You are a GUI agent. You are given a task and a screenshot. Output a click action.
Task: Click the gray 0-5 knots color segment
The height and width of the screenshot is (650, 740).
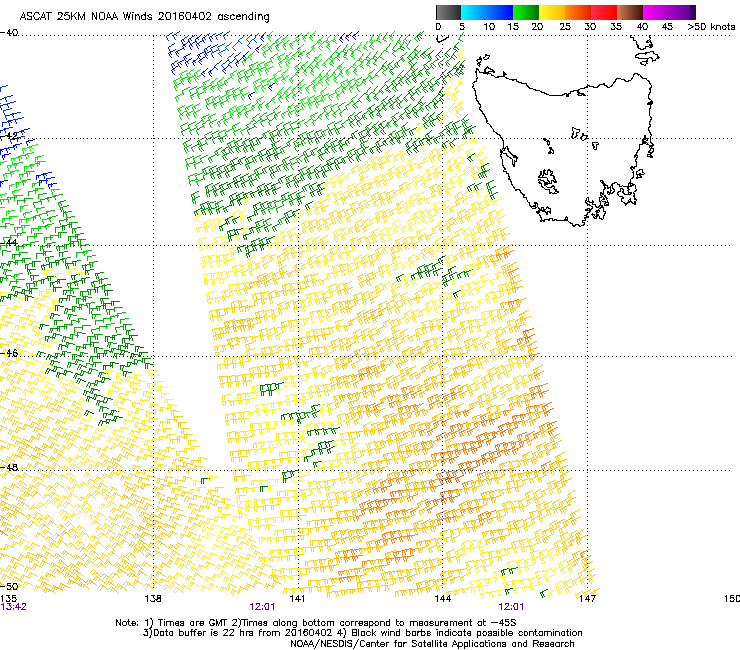448,12
